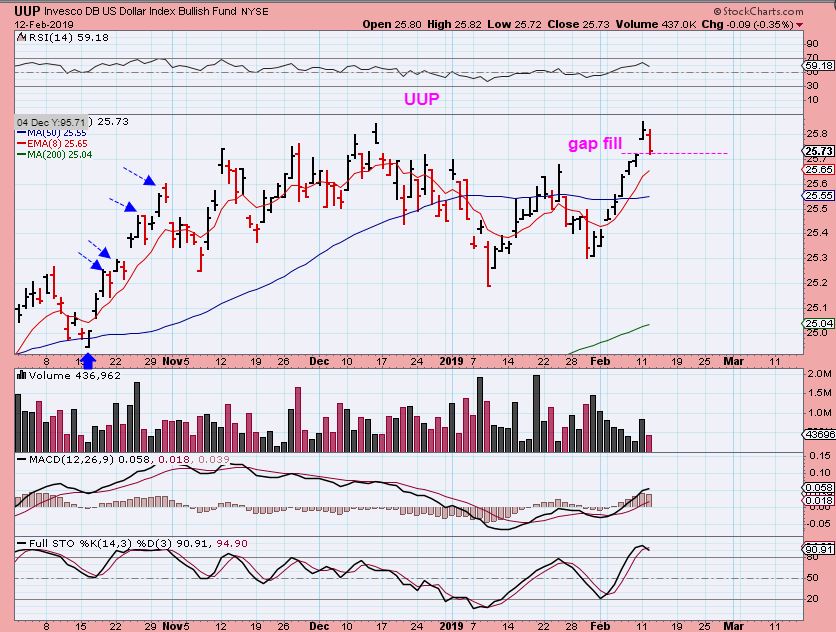Click the NYSE exchange label
Image resolution: width=836 pixels, height=632 pixels.
(x=255, y=12)
